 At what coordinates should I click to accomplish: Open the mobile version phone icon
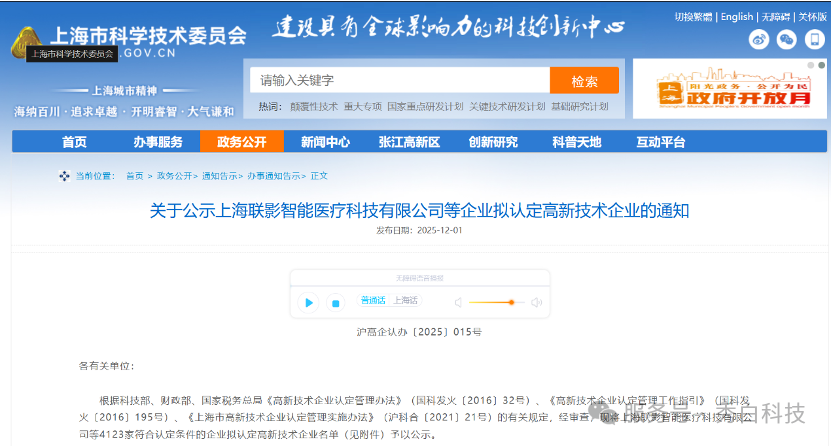[x=814, y=39]
